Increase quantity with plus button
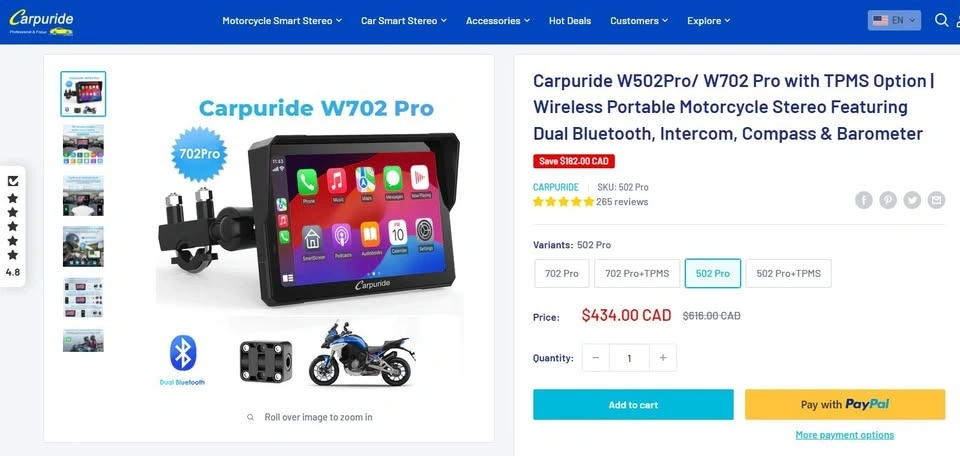 (662, 358)
